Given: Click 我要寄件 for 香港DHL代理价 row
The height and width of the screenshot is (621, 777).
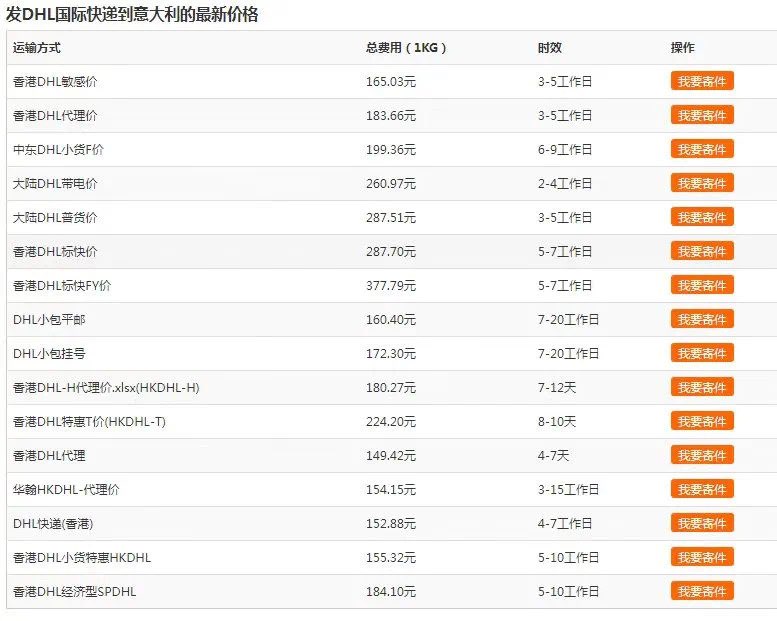Looking at the screenshot, I should 702,115.
